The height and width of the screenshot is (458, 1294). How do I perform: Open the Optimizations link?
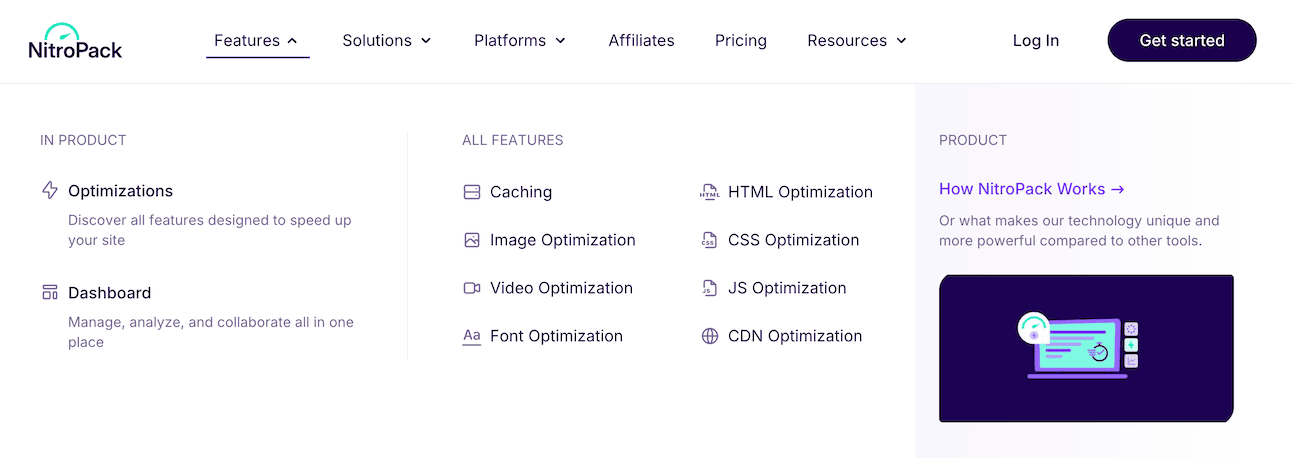[120, 191]
